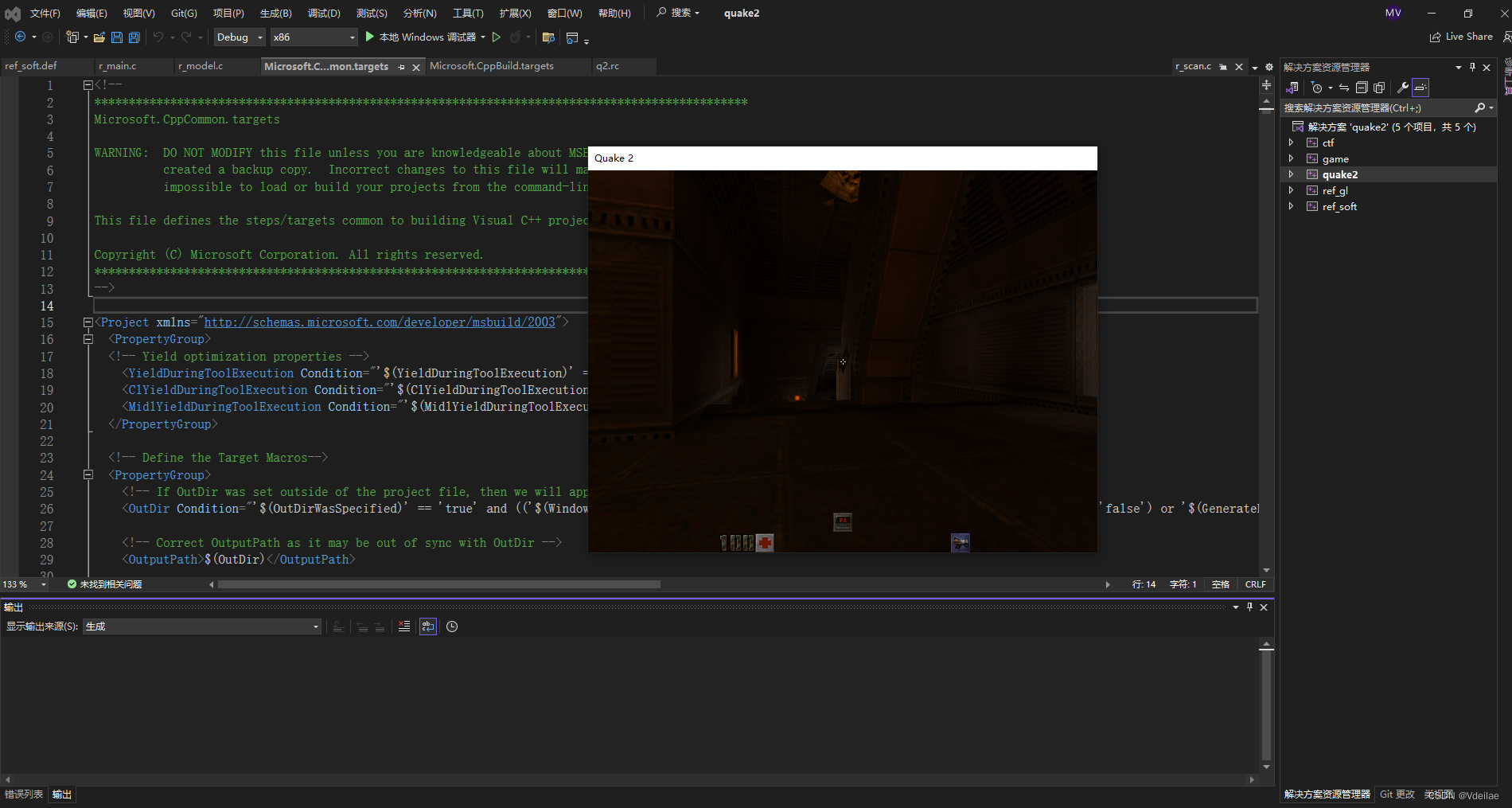Undo the last edit
This screenshot has height=808, width=1512.
pyautogui.click(x=158, y=37)
